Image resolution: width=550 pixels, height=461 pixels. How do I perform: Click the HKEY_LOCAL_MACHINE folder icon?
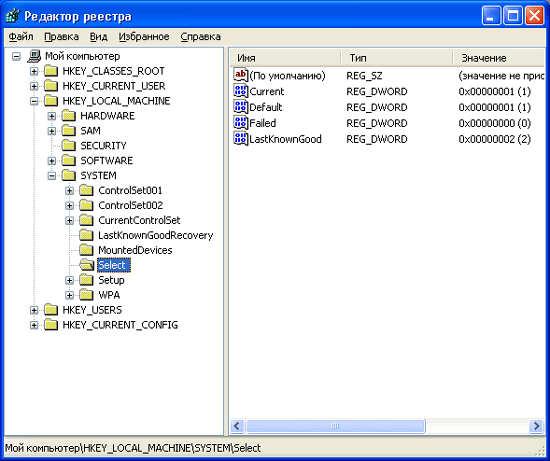pos(51,101)
